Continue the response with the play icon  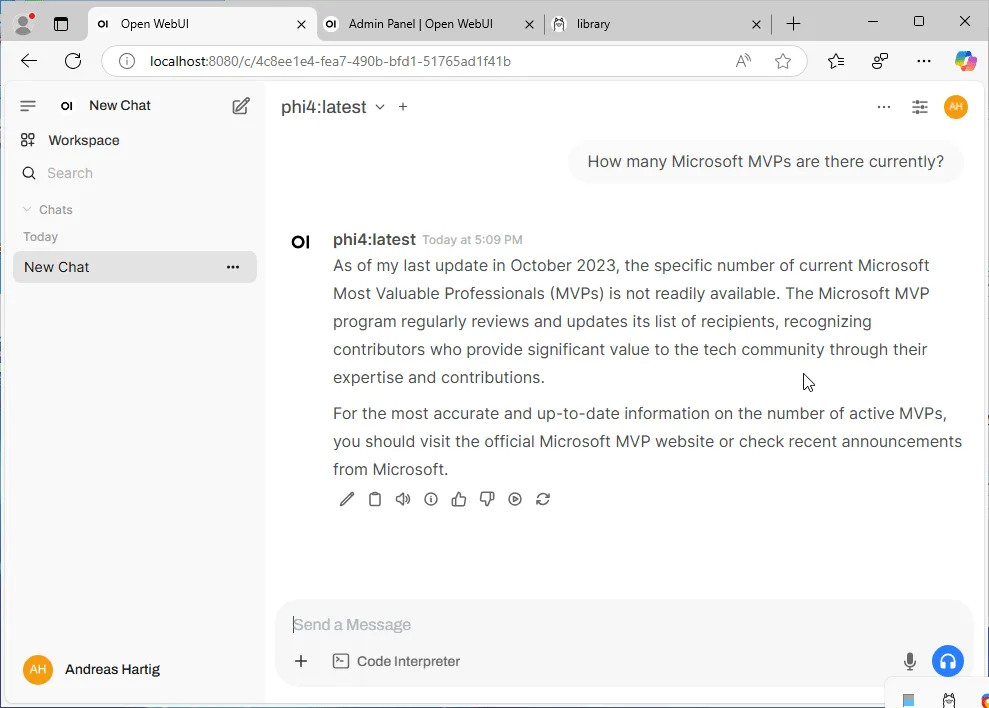(x=515, y=500)
